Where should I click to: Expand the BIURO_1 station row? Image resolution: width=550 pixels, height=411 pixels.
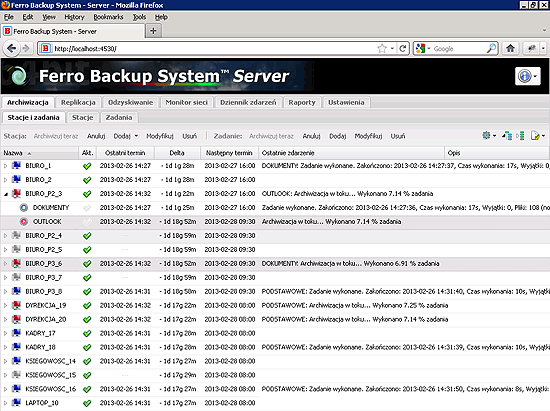[x=6, y=166]
